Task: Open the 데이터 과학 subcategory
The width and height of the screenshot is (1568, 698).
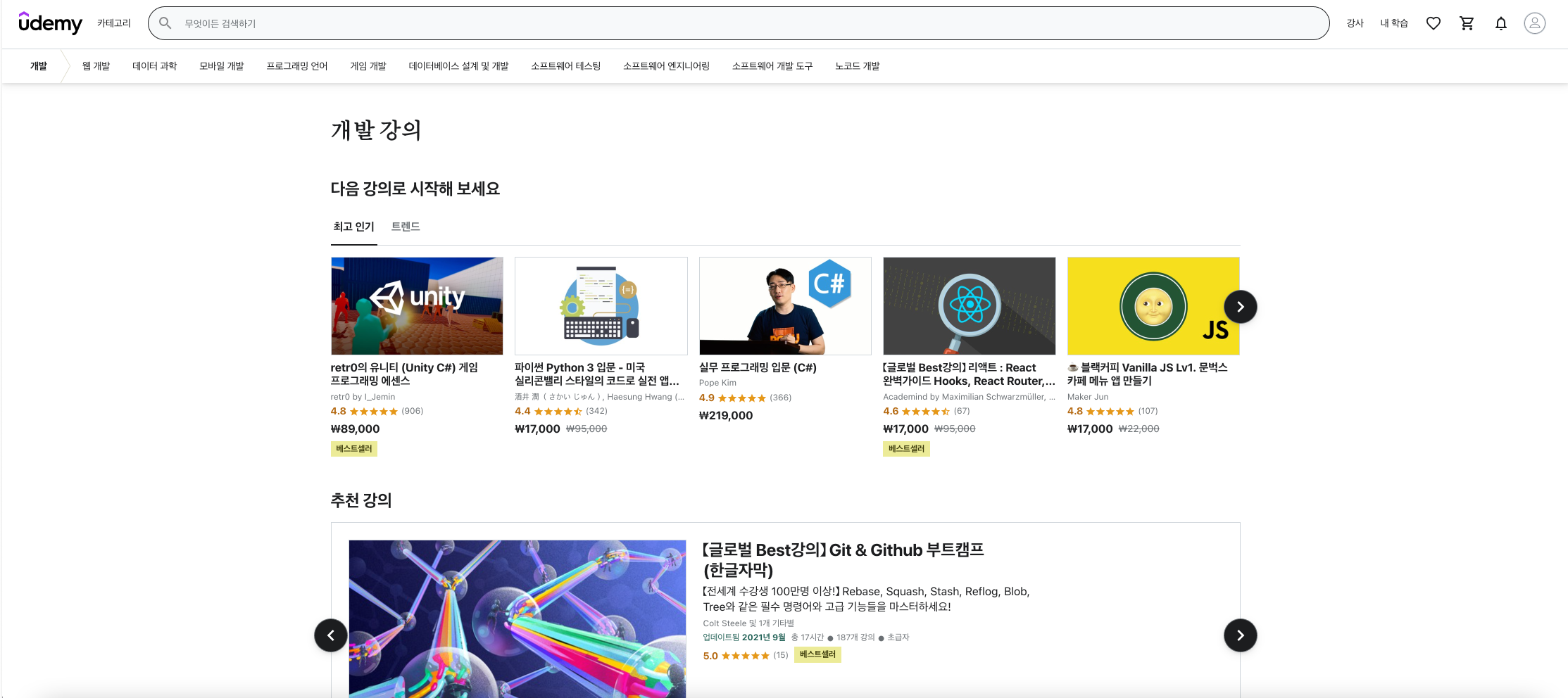Action: coord(154,66)
